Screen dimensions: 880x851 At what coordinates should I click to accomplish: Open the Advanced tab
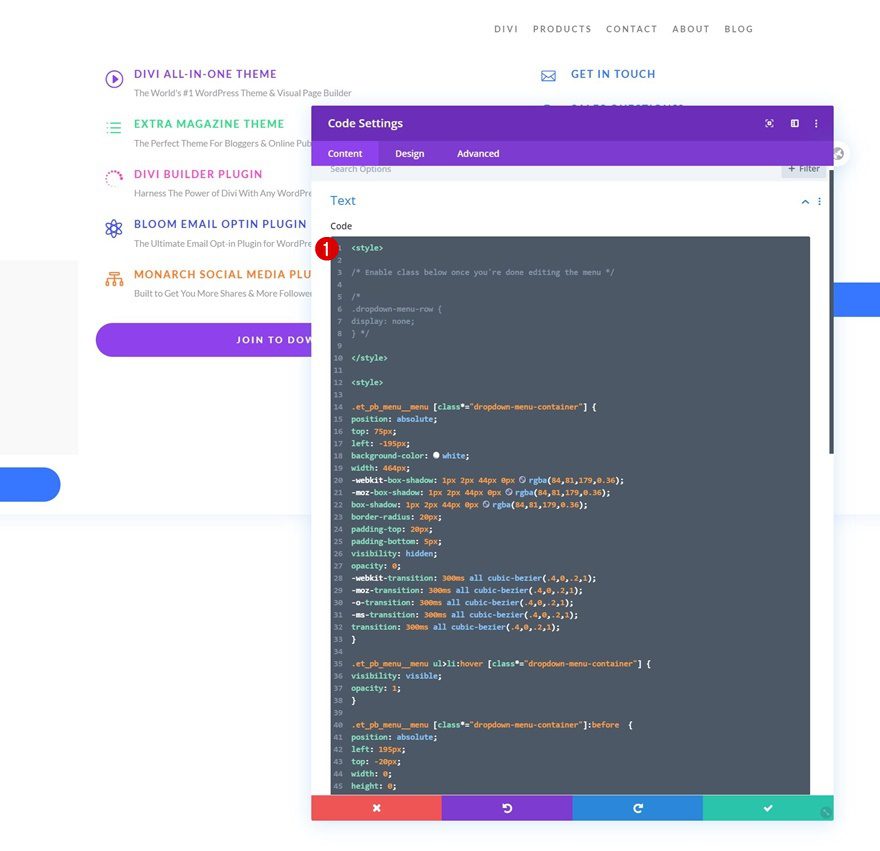(x=477, y=153)
